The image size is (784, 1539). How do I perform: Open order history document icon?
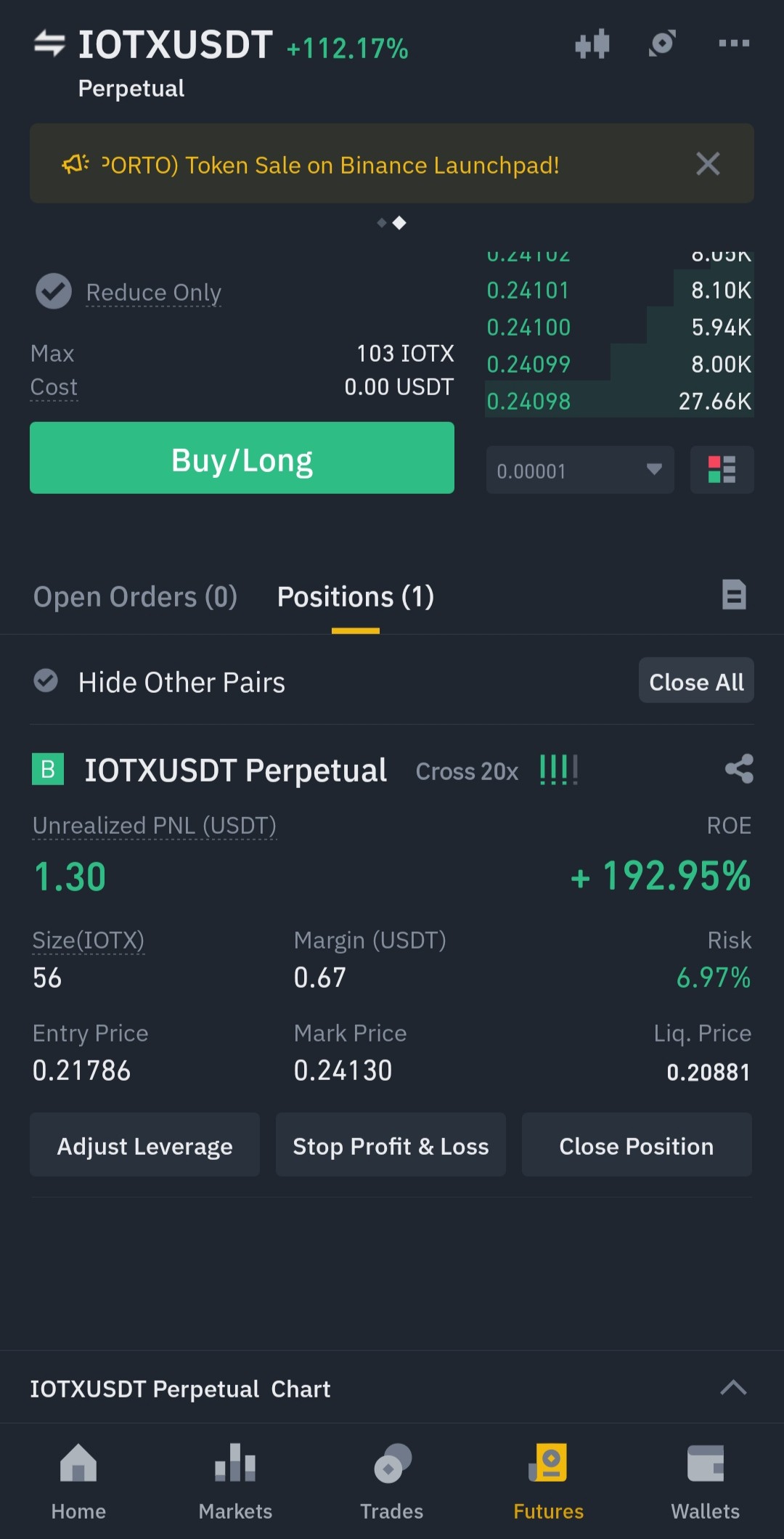[734, 595]
